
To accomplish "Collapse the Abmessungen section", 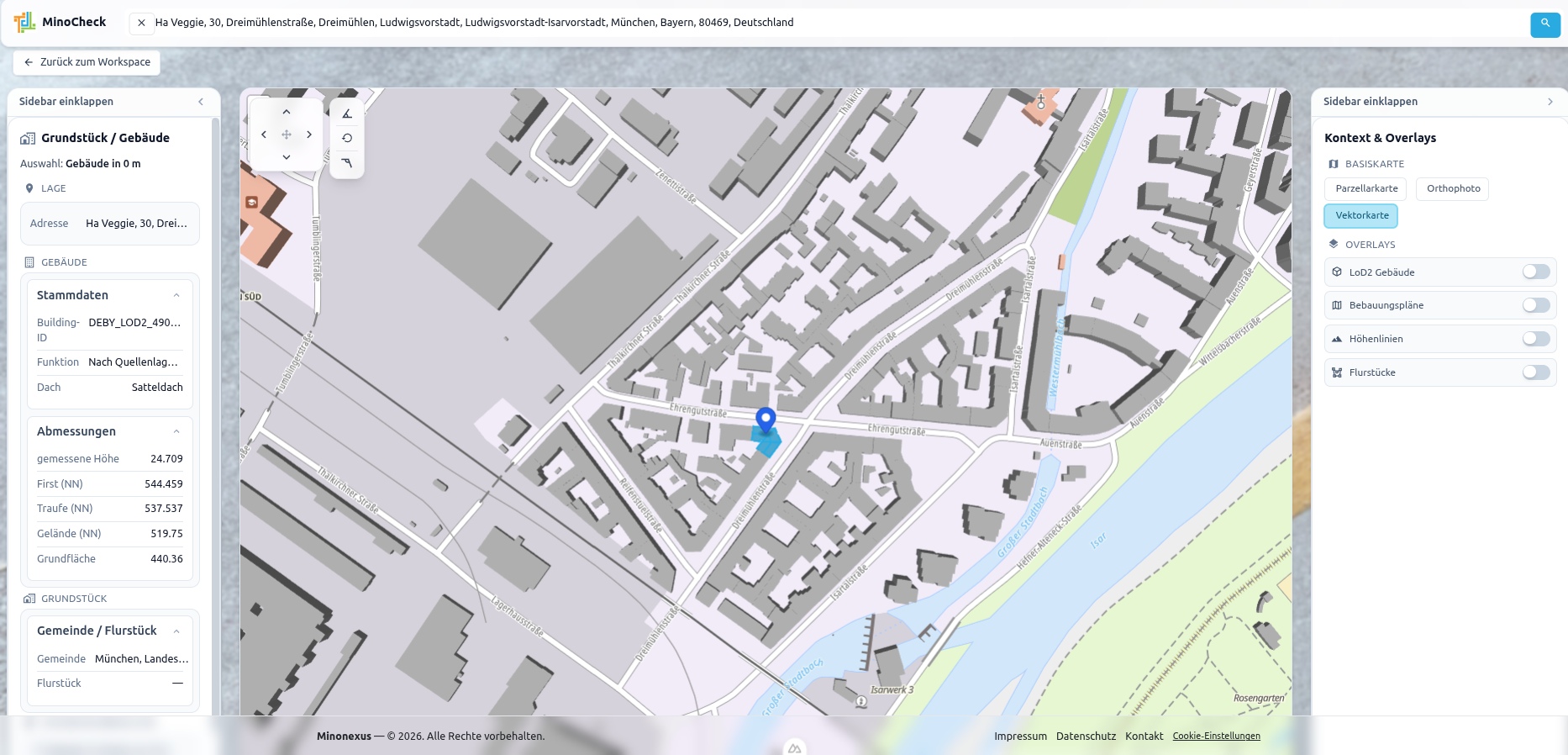I will click(x=176, y=431).
